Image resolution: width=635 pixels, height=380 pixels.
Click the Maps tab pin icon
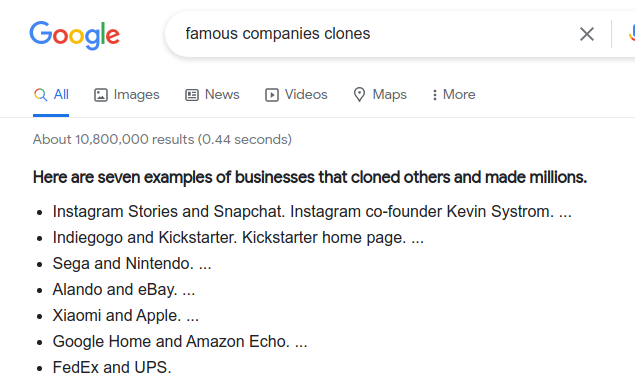pyautogui.click(x=359, y=95)
